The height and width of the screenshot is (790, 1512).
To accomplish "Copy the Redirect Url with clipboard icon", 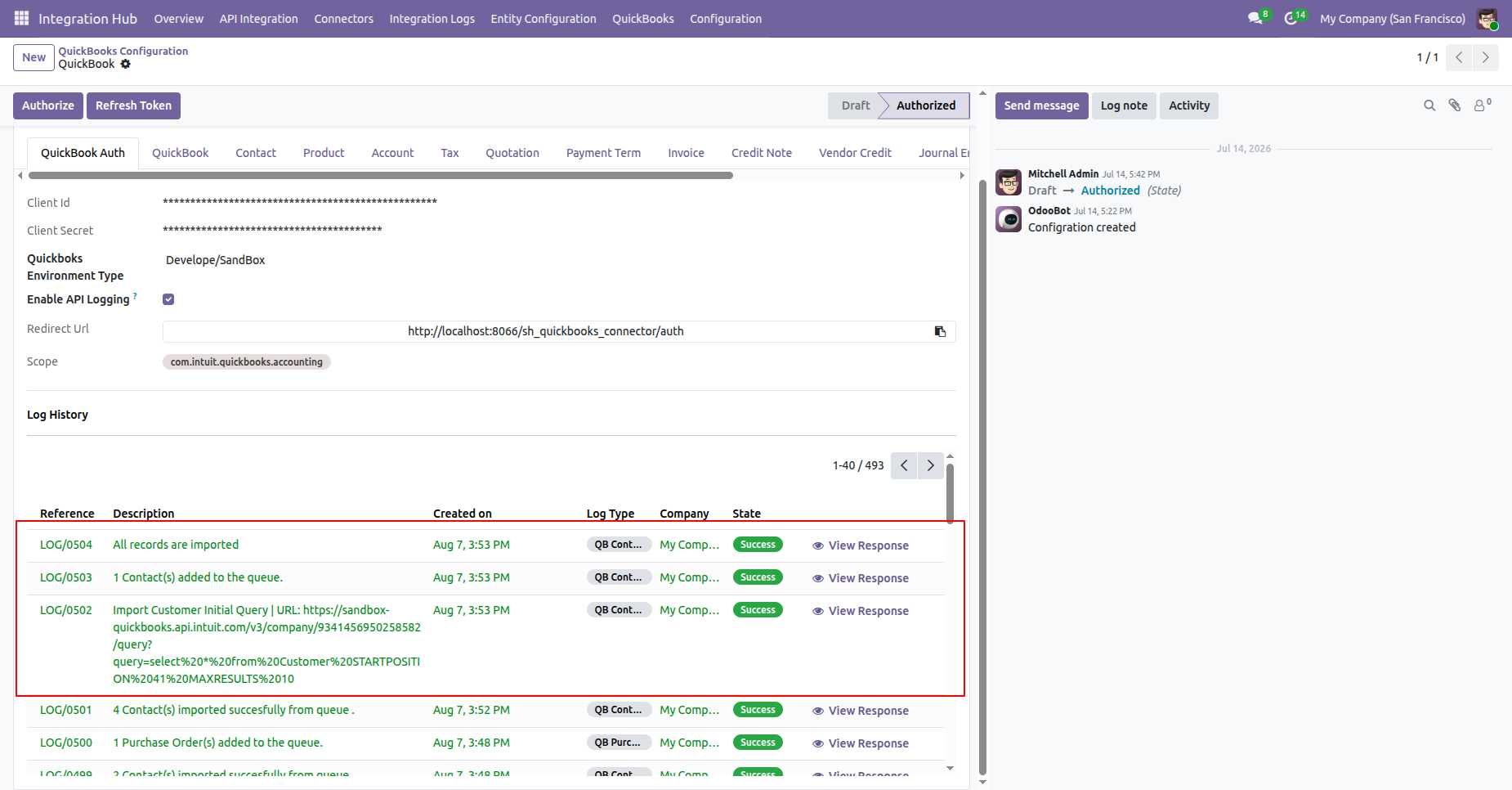I will point(940,331).
